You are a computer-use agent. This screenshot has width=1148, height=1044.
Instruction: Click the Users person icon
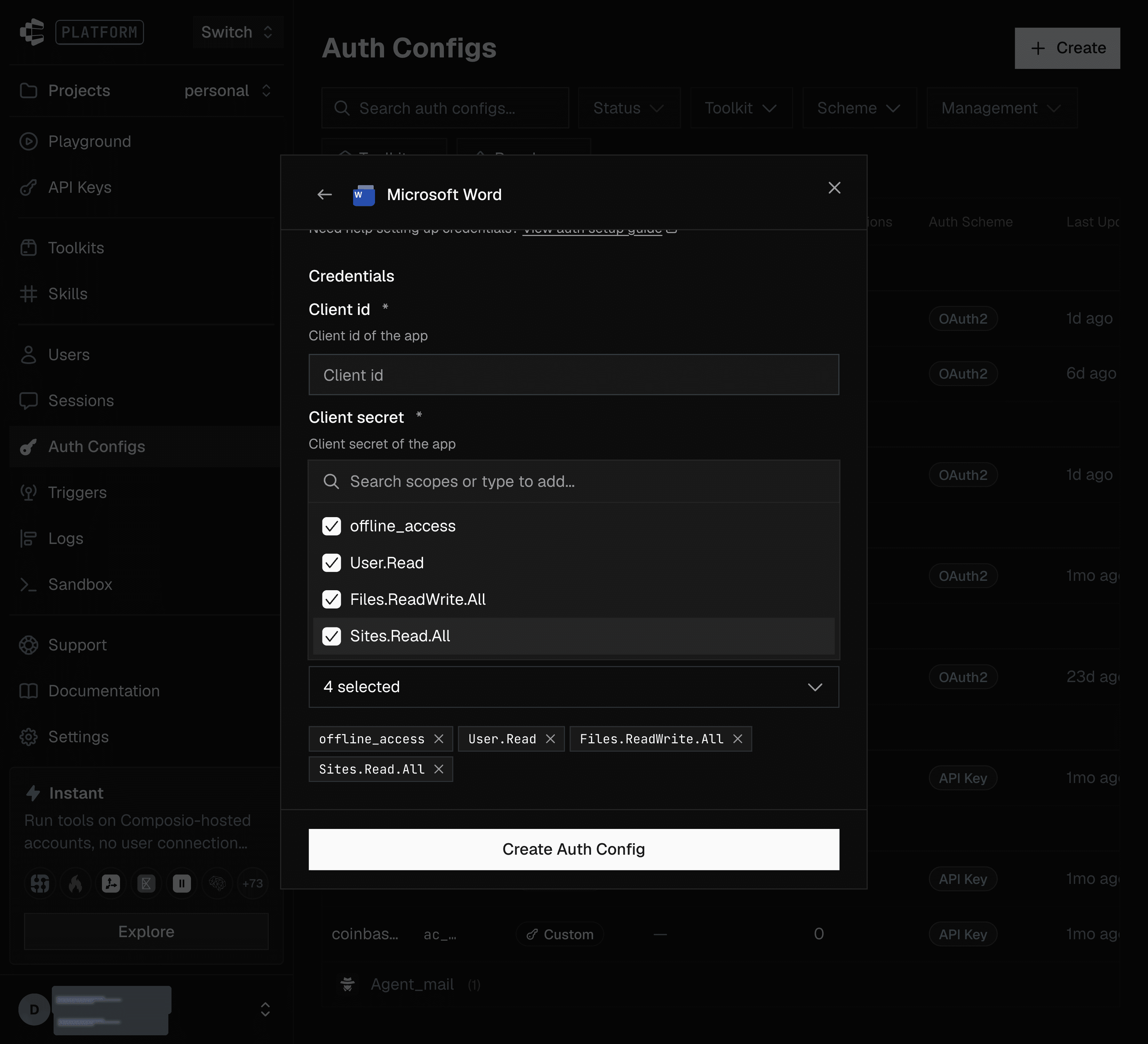coord(29,355)
